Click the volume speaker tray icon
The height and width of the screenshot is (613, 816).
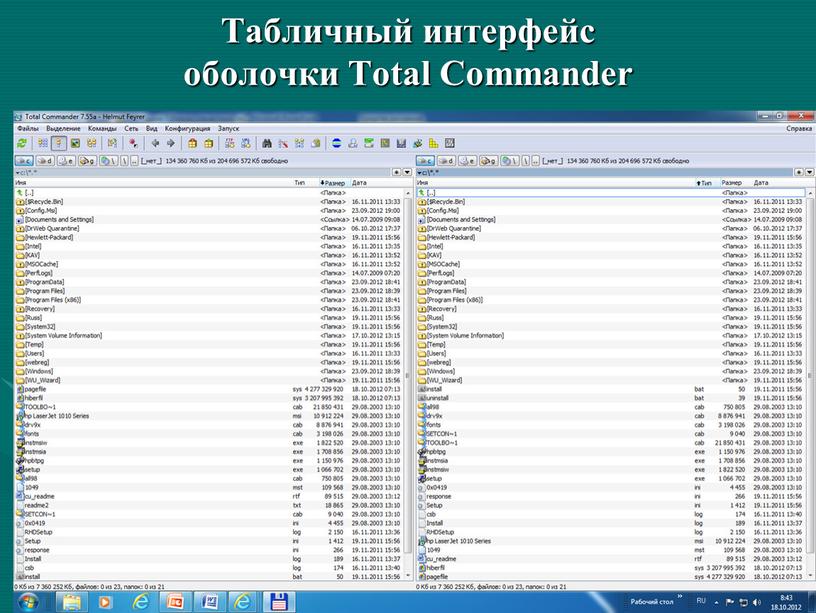757,602
